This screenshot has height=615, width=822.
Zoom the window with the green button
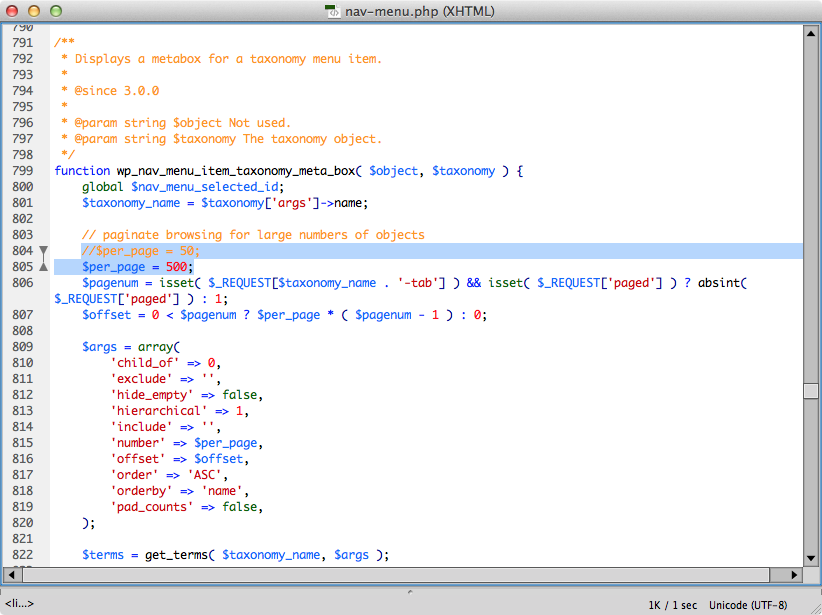pyautogui.click(x=56, y=10)
